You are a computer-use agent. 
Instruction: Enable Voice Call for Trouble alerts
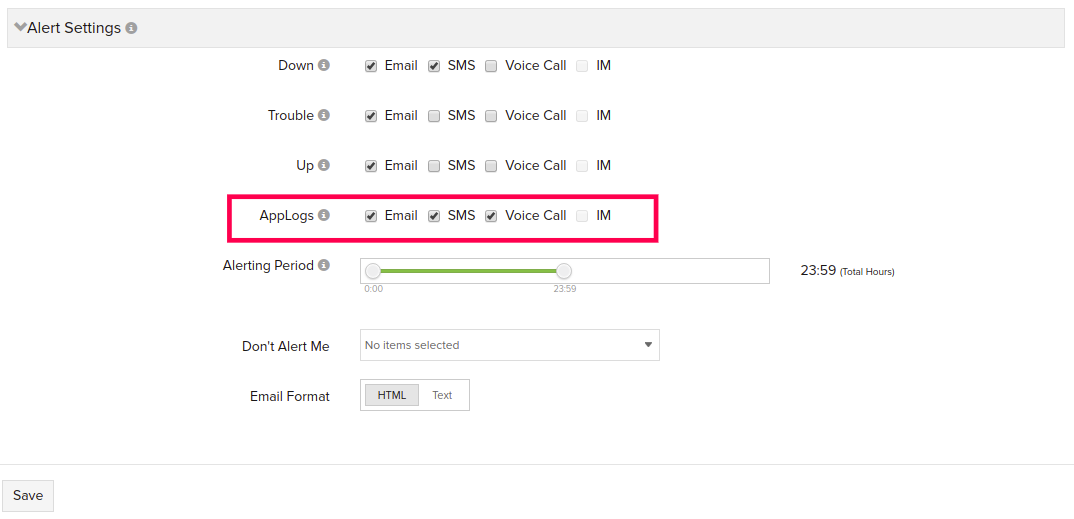(491, 116)
